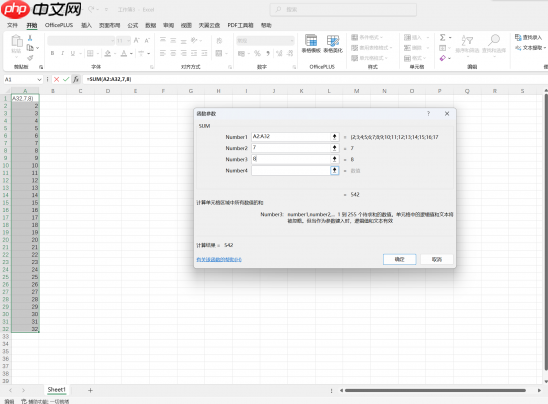Click the Decrease Indent icon
This screenshot has height=404, width=548.
click(x=194, y=53)
